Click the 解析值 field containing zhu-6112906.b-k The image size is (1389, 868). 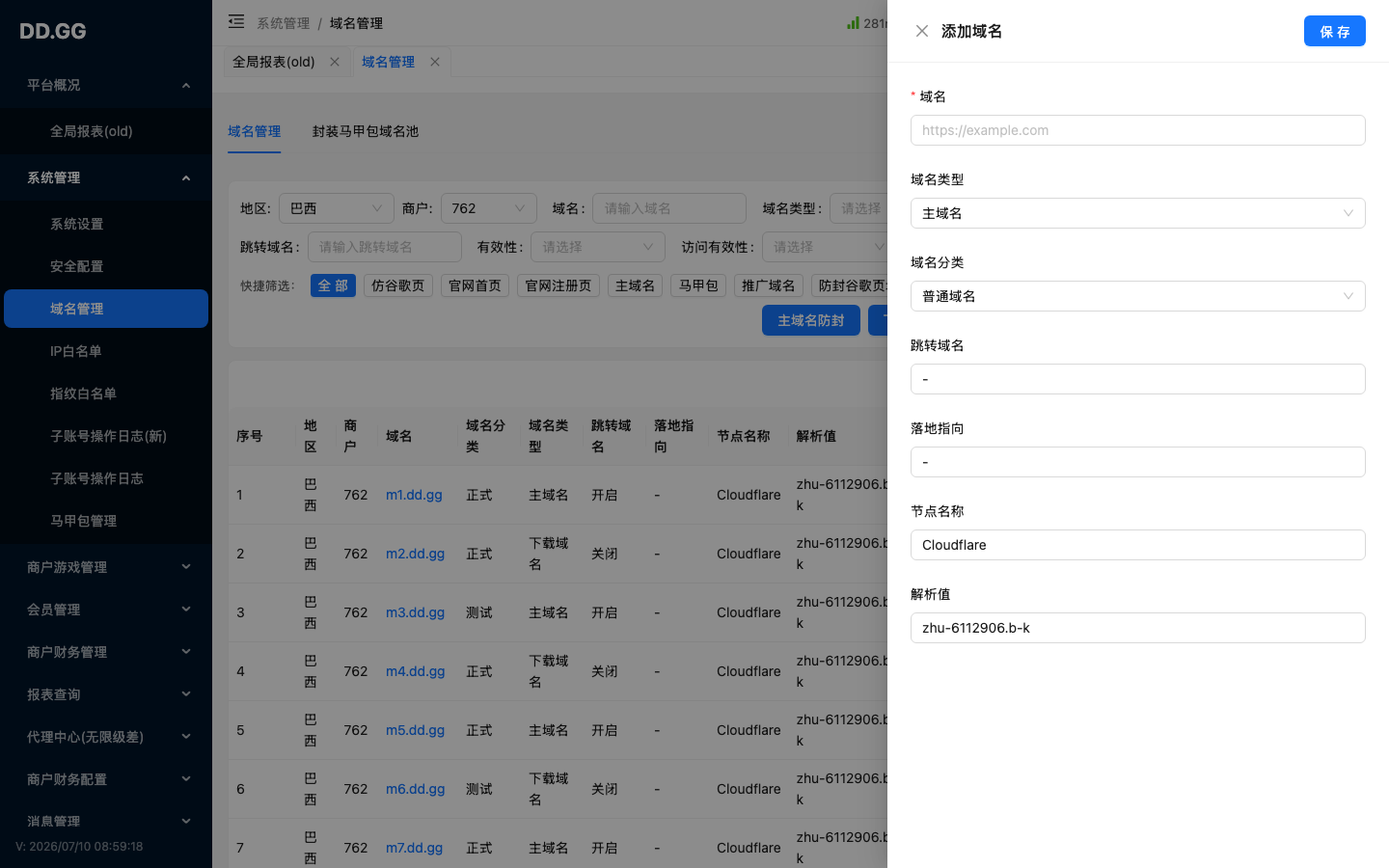coord(1138,628)
